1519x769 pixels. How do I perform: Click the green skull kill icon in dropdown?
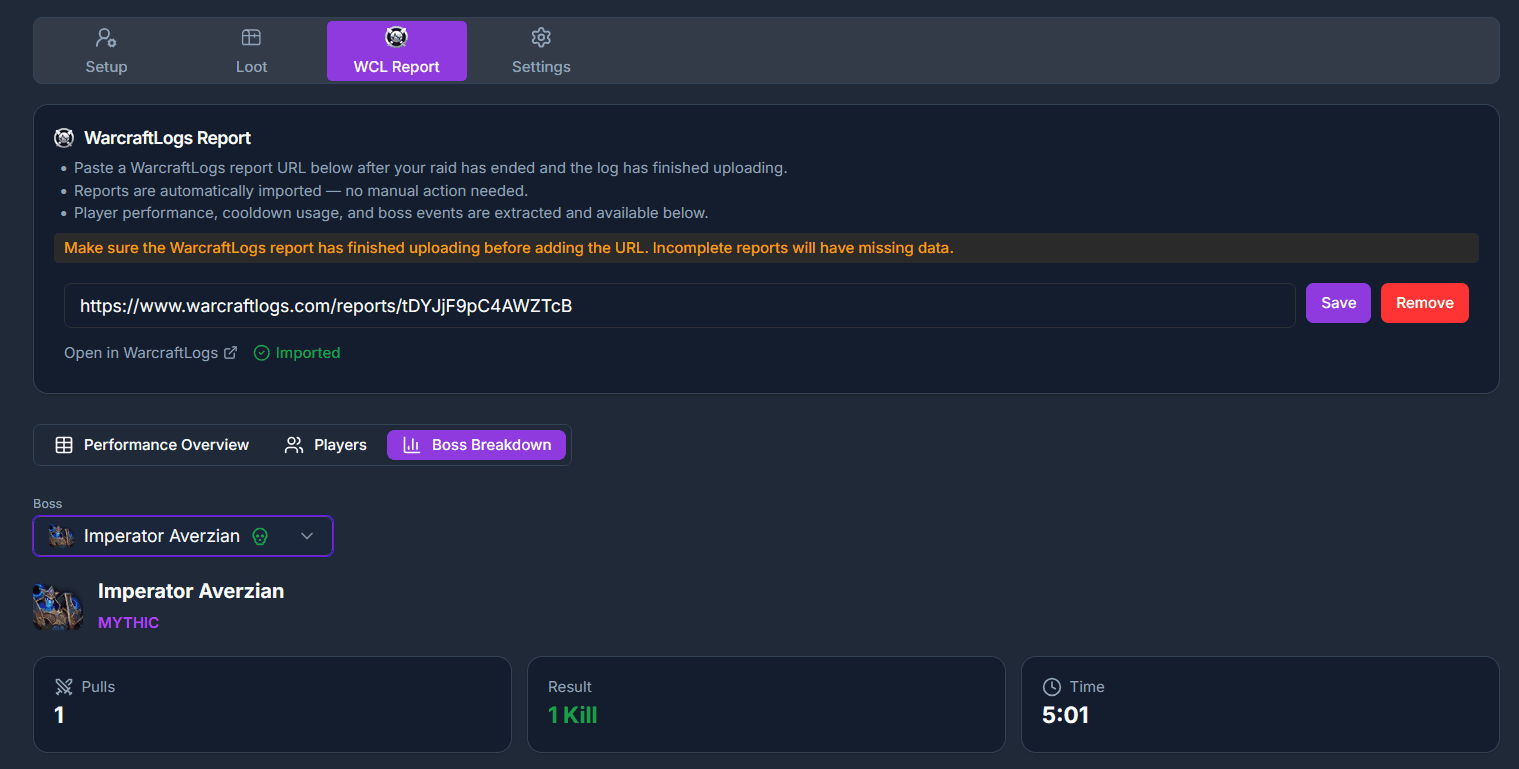[260, 537]
